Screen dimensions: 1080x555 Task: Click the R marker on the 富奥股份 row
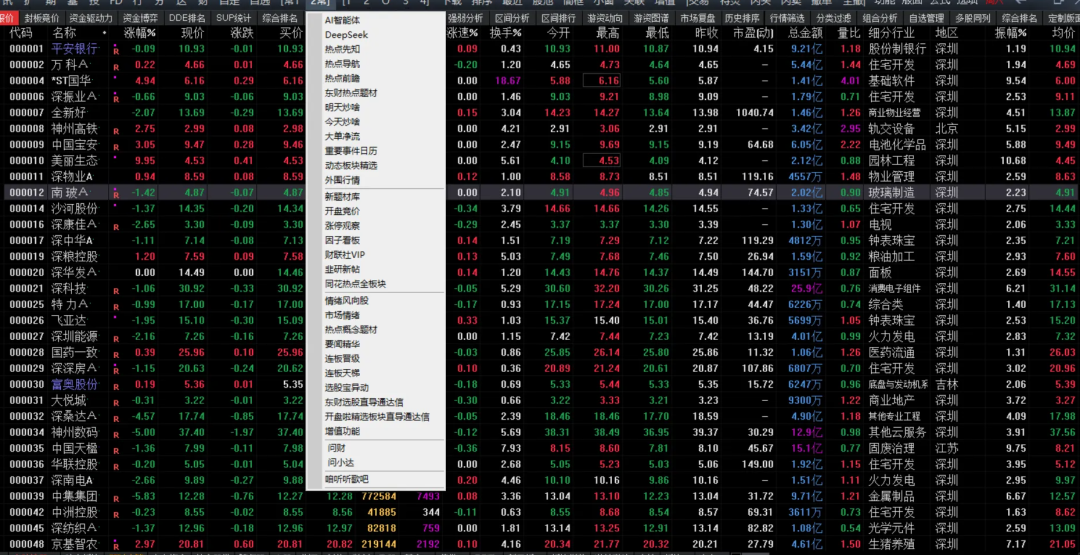coord(116,387)
